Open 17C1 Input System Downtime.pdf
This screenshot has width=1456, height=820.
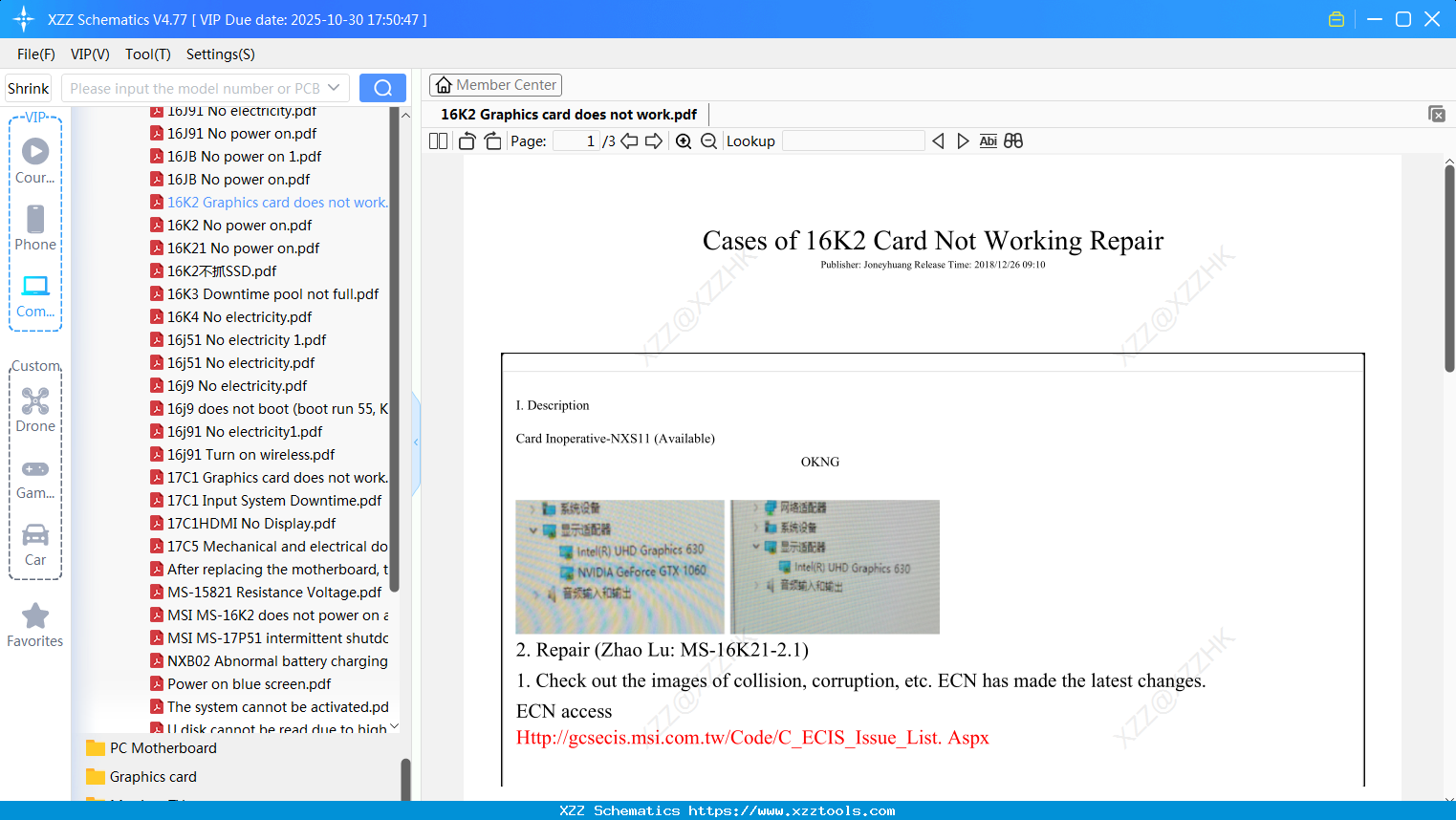(x=266, y=501)
